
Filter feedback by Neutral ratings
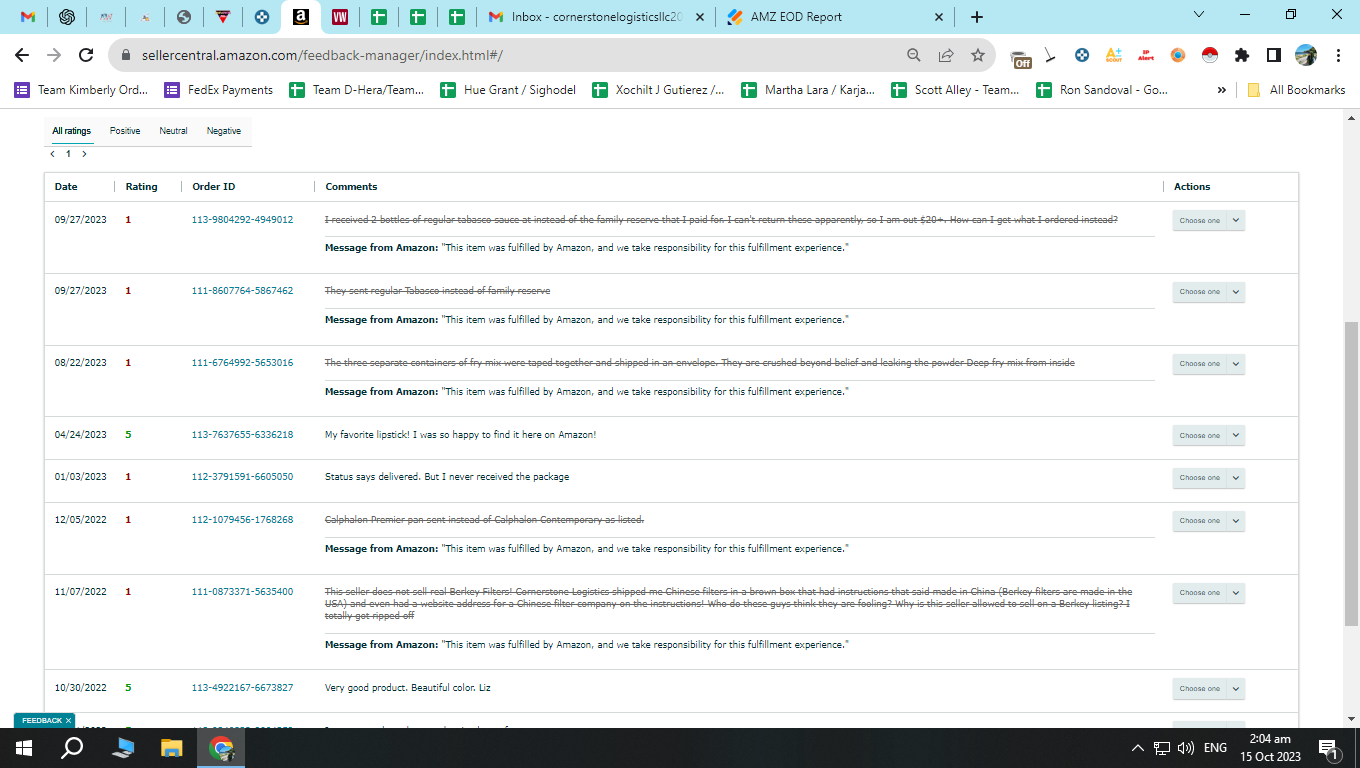tap(173, 131)
